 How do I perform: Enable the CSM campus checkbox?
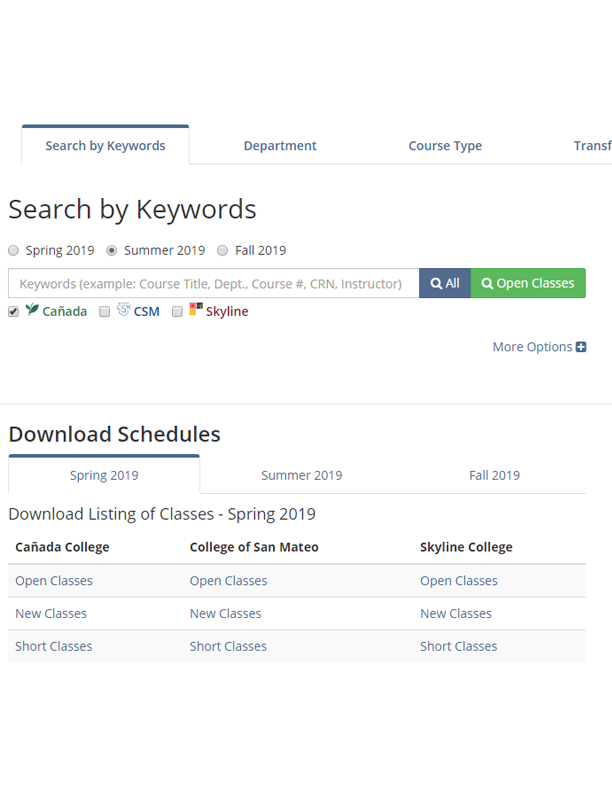[105, 312]
